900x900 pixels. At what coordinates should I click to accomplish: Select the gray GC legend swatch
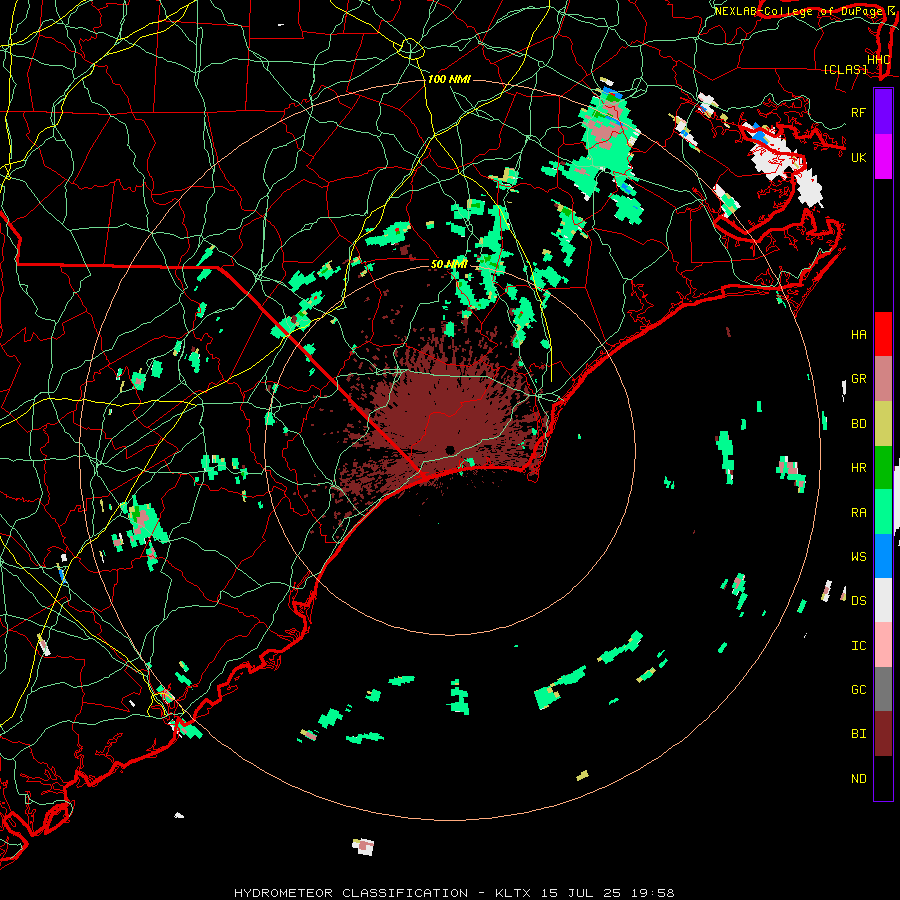[883, 689]
